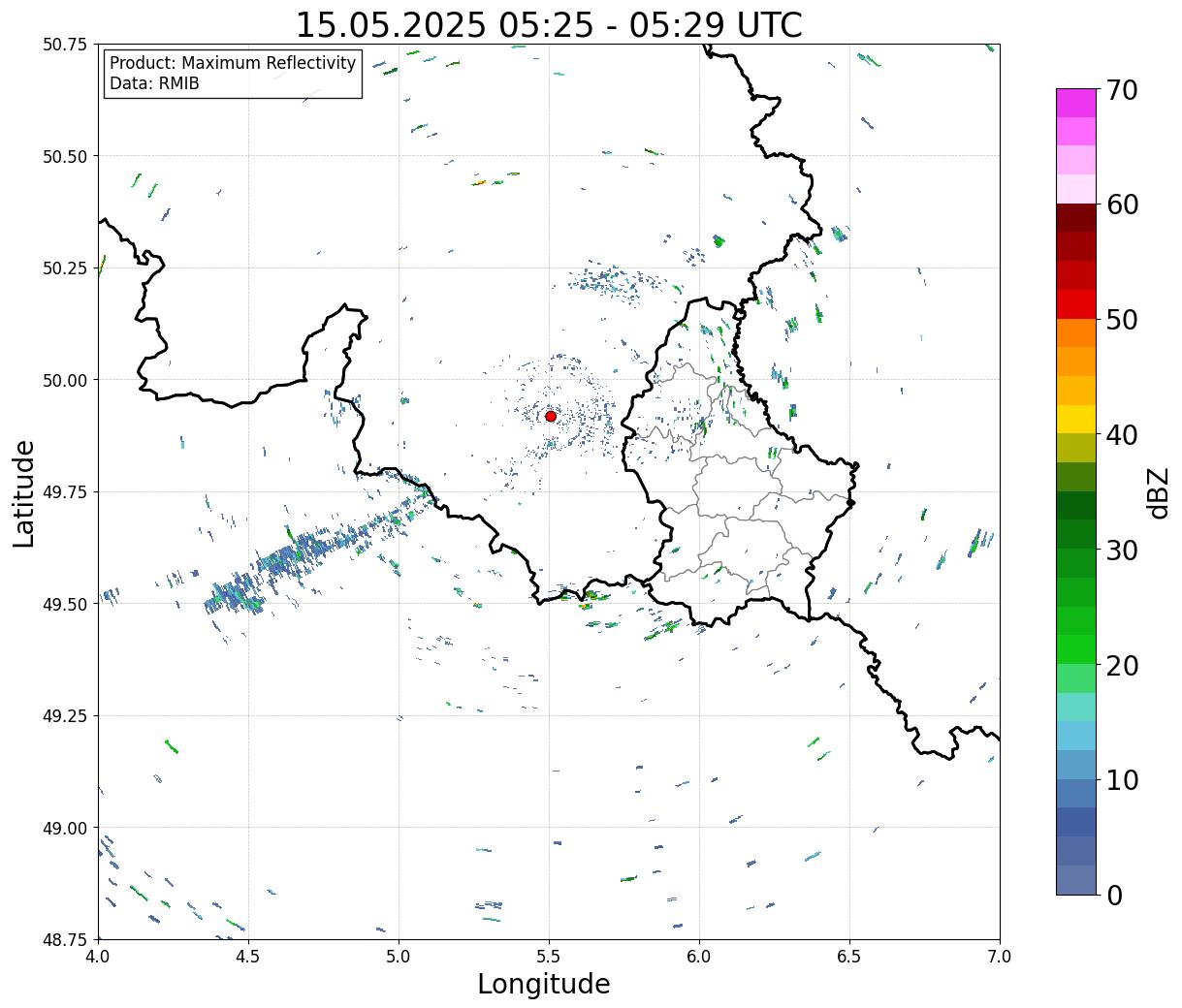Click the longitude tick label 6.5
The height and width of the screenshot is (1008, 1182).
pos(849,957)
